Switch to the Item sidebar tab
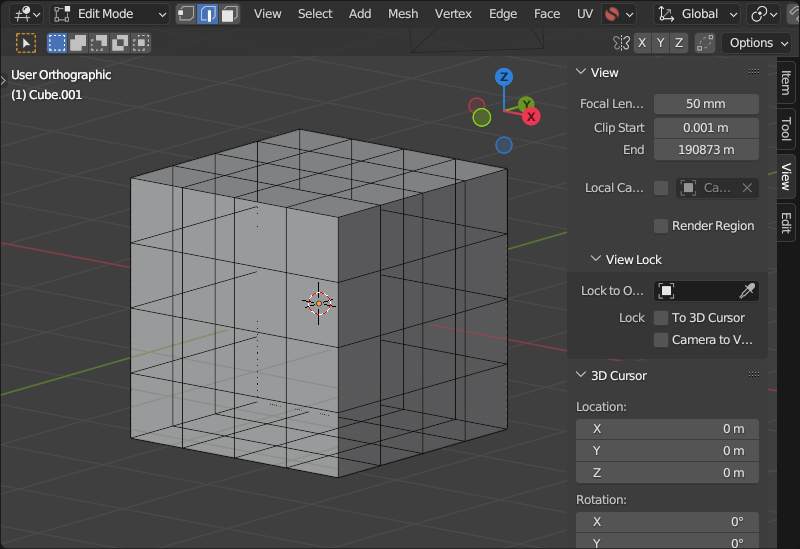Viewport: 800px width, 549px height. (x=786, y=83)
